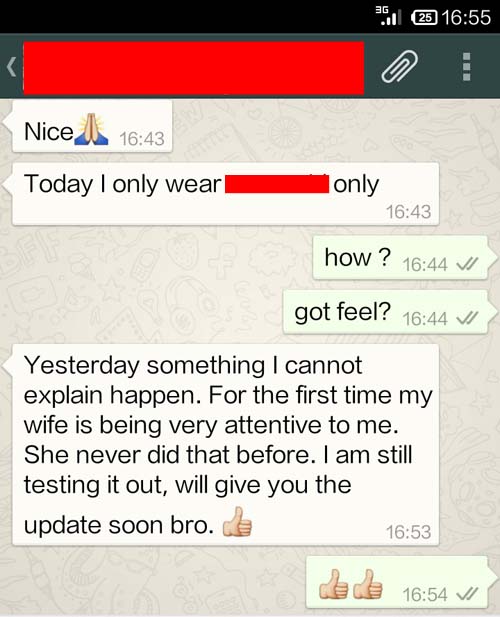Open the three-dot overflow menu

click(467, 67)
